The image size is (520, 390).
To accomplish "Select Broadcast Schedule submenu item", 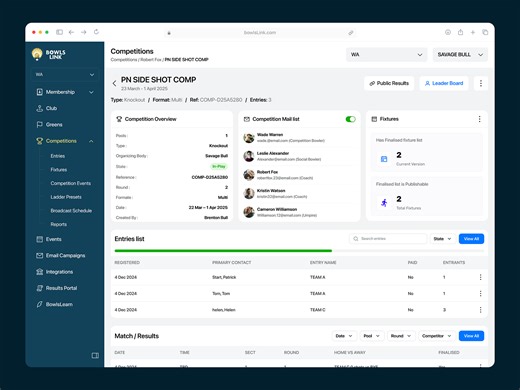I will coord(71,211).
